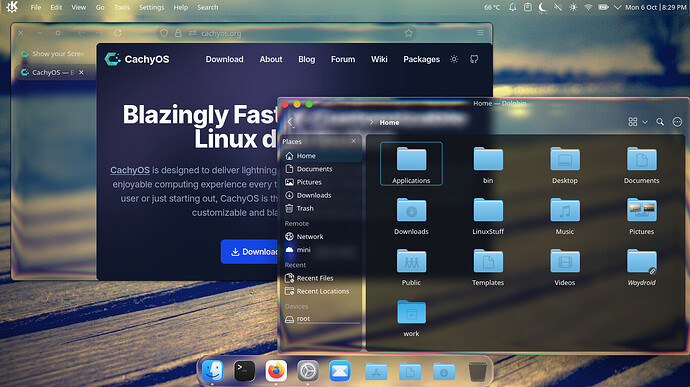
Task: Open the View menu in top bar
Action: pyautogui.click(x=79, y=7)
